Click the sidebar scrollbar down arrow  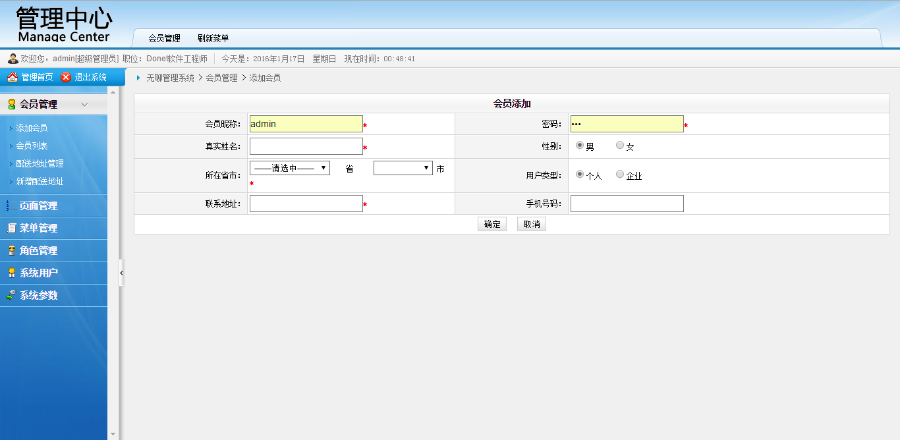(112, 434)
